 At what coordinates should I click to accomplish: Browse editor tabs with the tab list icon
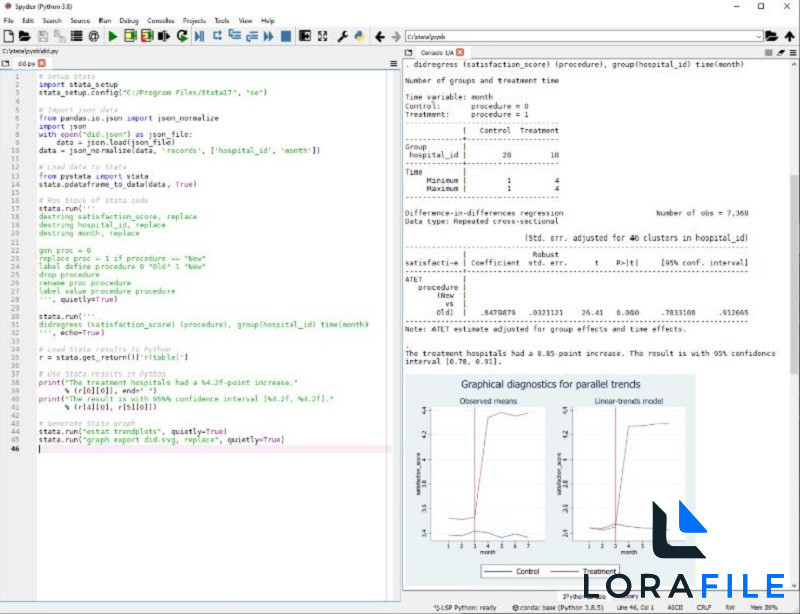coord(6,64)
